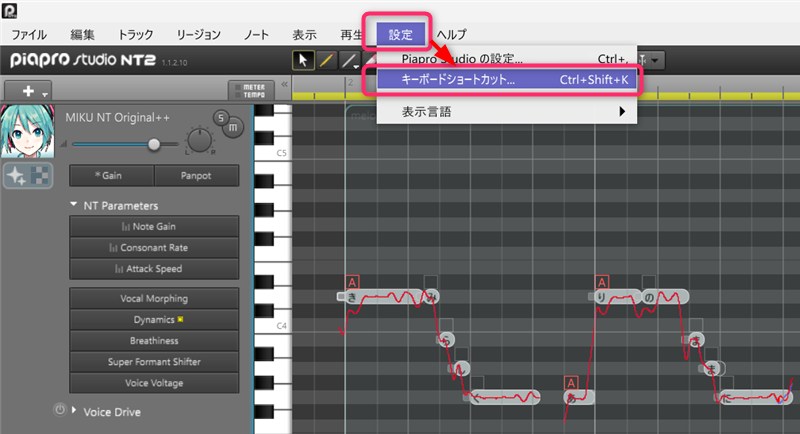This screenshot has height=434, width=800.
Task: Toggle the METER TEMPO button
Action: tap(251, 91)
